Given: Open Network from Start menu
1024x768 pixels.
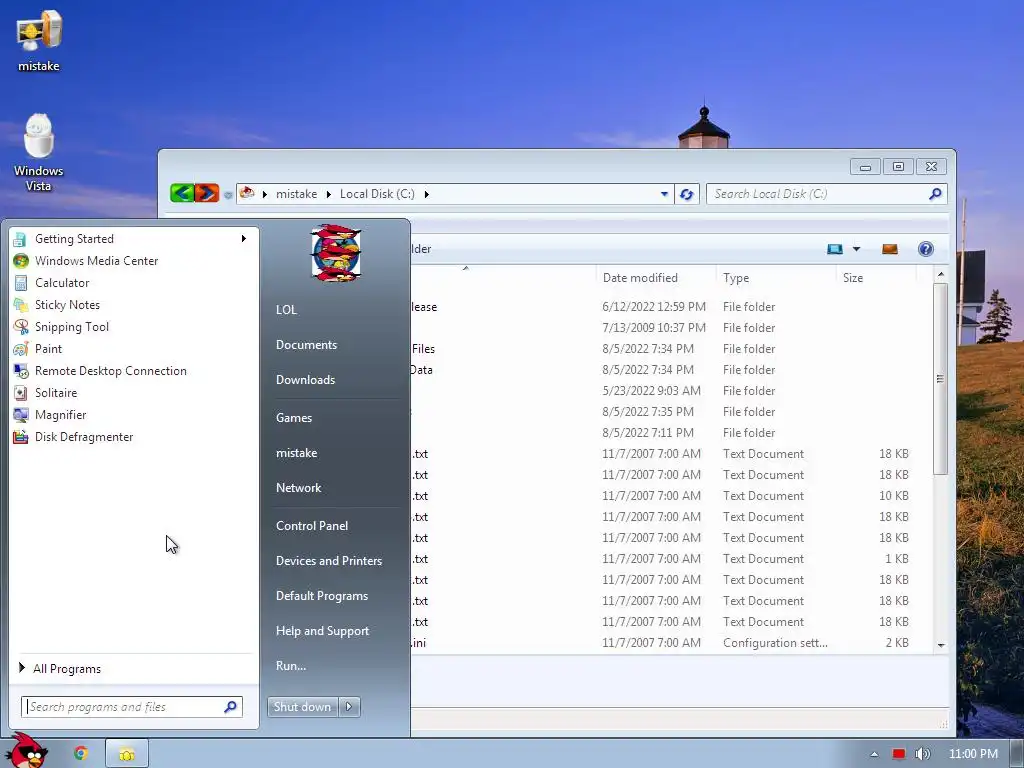Looking at the screenshot, I should tap(298, 488).
